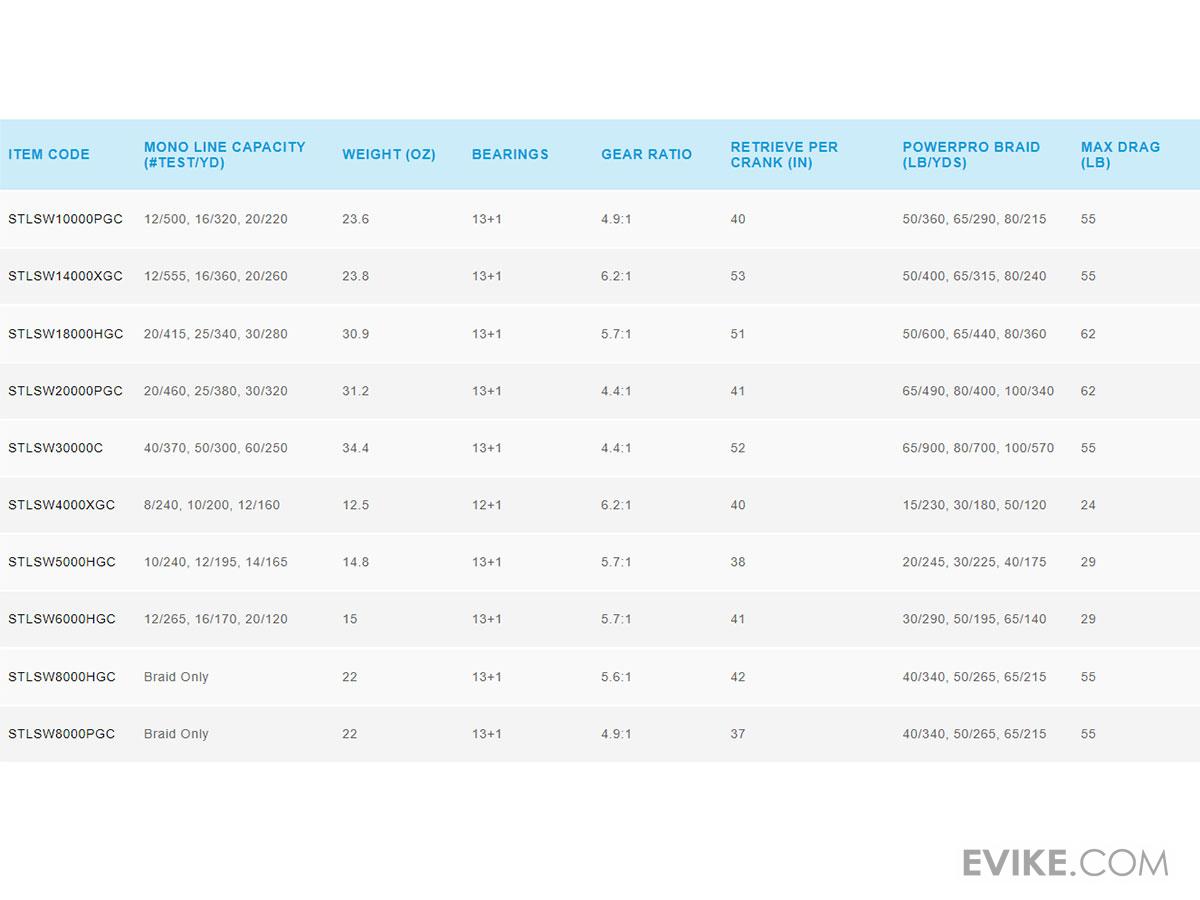Image resolution: width=1200 pixels, height=900 pixels.
Task: Click the 12+1 bearings cell
Action: (487, 505)
